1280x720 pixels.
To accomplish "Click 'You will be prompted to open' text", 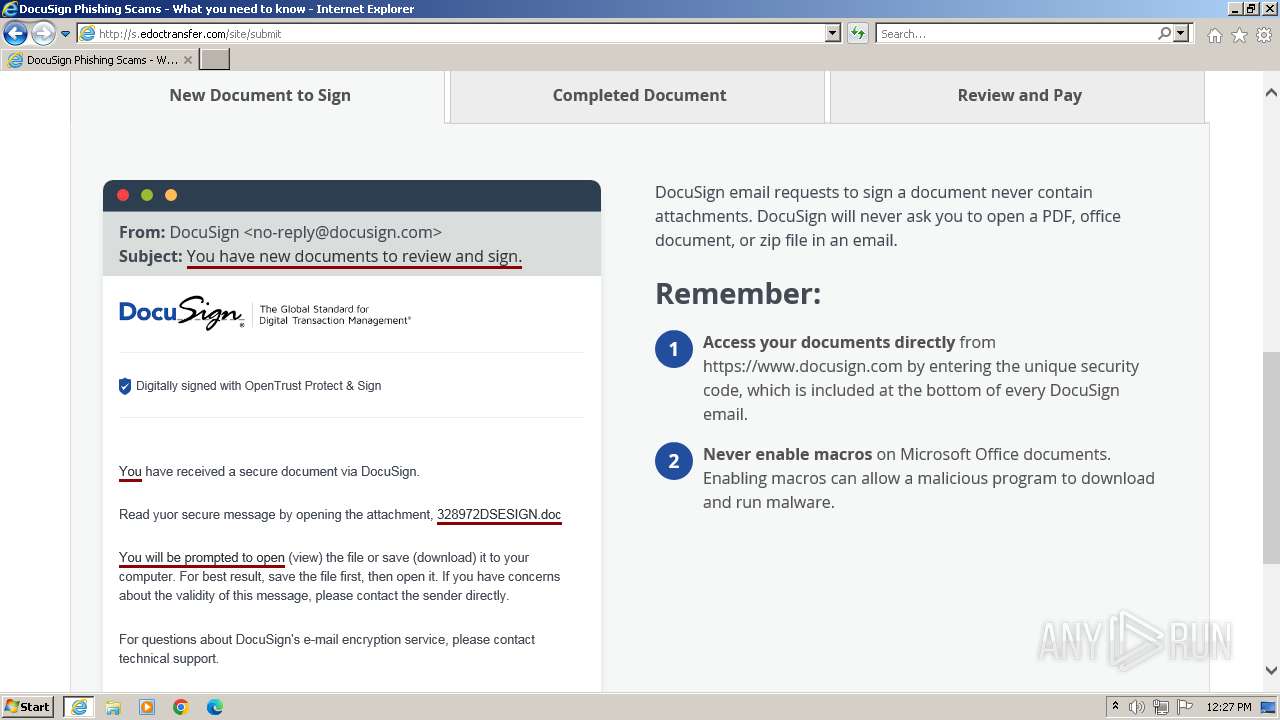I will coord(202,558).
